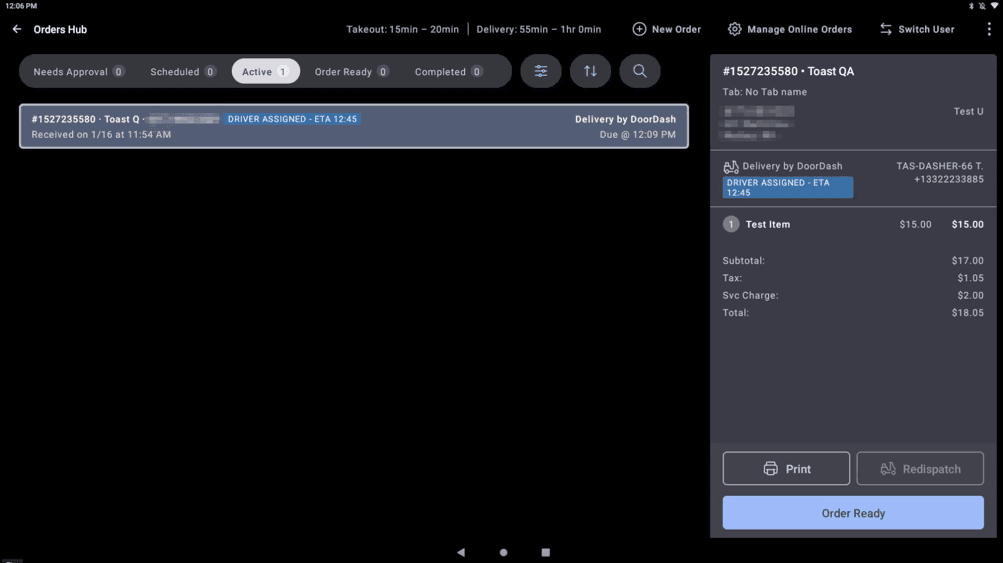Click the TAS-DASHER-66 T. driver name
The height and width of the screenshot is (563, 1003).
click(x=940, y=166)
